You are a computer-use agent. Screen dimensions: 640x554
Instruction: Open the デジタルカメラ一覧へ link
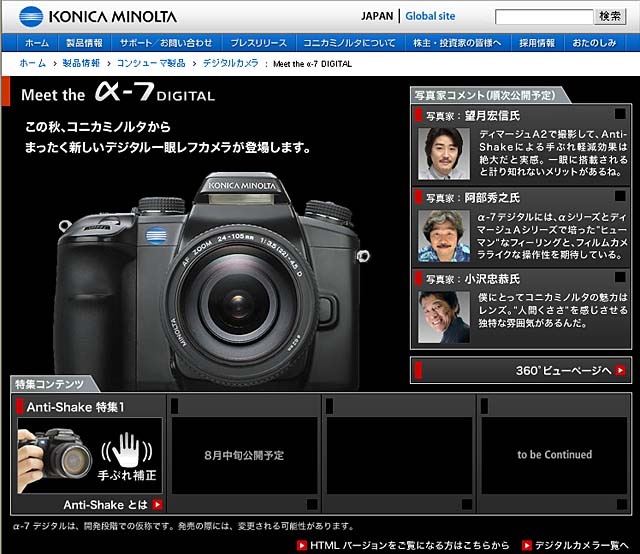(582, 545)
